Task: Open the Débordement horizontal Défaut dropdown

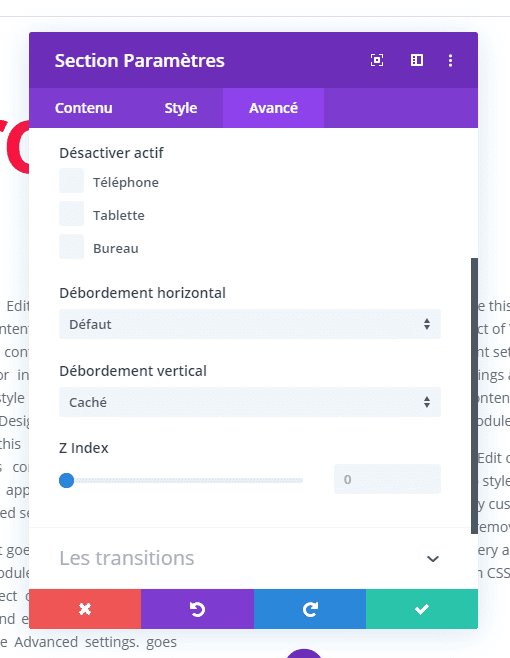Action: click(x=250, y=324)
